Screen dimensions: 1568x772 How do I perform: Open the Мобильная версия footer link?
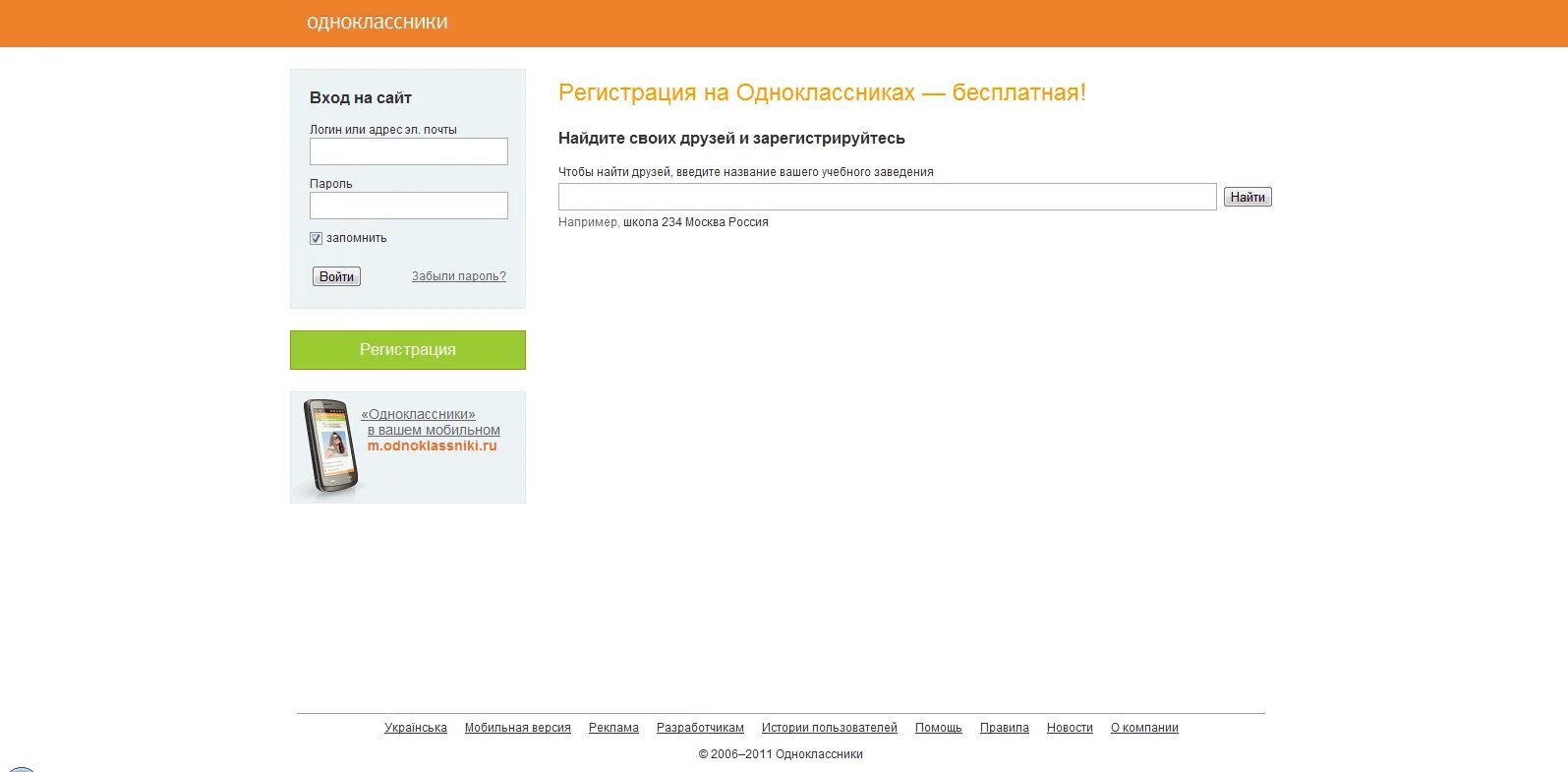click(x=518, y=728)
